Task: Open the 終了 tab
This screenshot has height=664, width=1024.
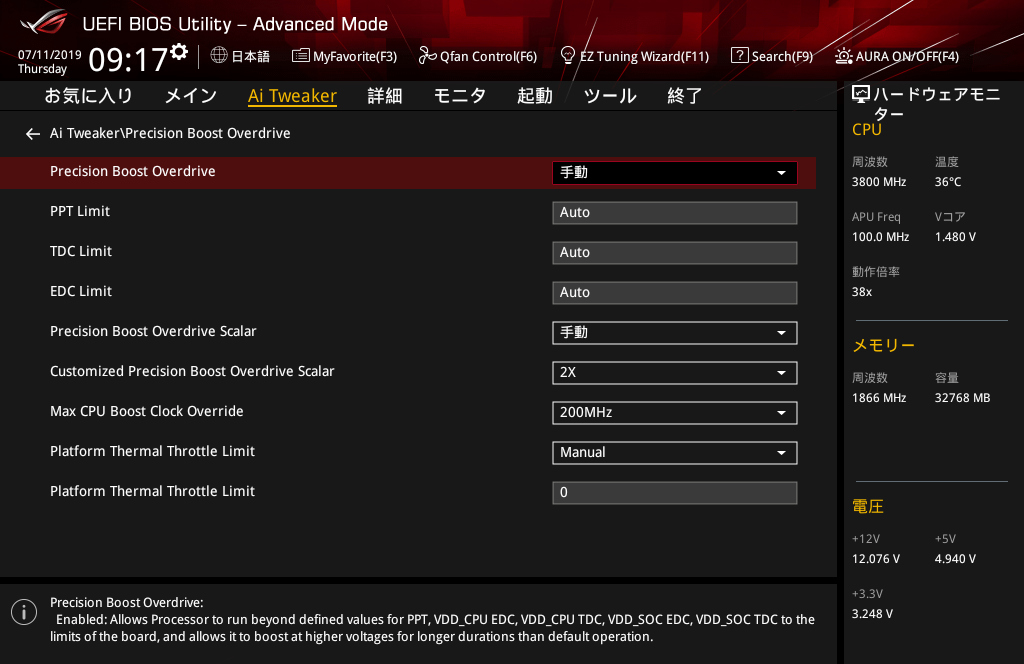Action: click(685, 96)
